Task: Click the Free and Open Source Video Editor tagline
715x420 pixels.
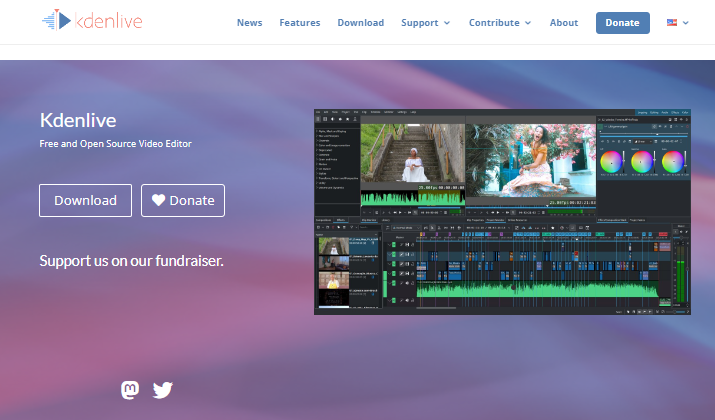Action: (115, 144)
